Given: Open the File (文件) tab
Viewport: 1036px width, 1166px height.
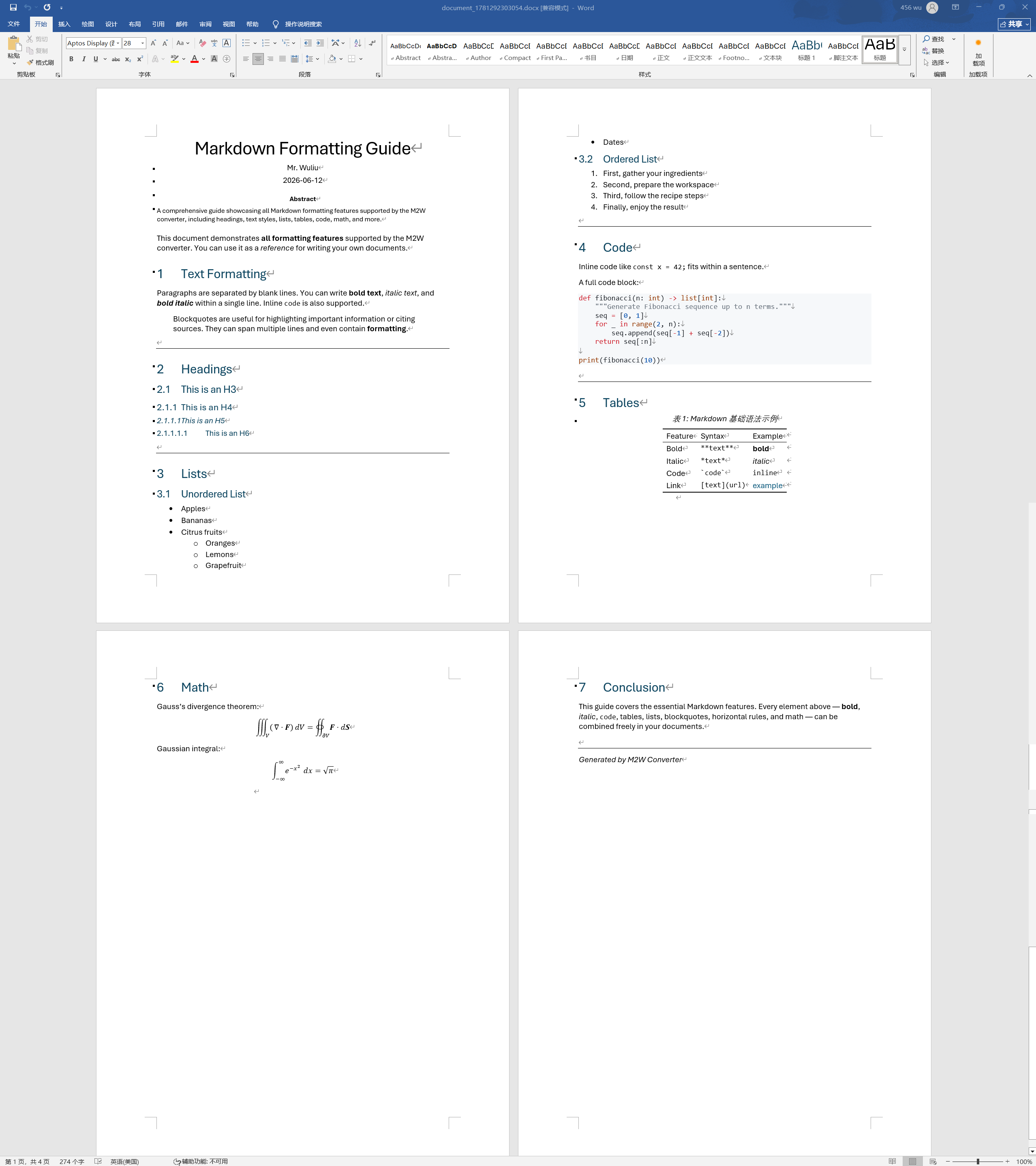Looking at the screenshot, I should 14,24.
